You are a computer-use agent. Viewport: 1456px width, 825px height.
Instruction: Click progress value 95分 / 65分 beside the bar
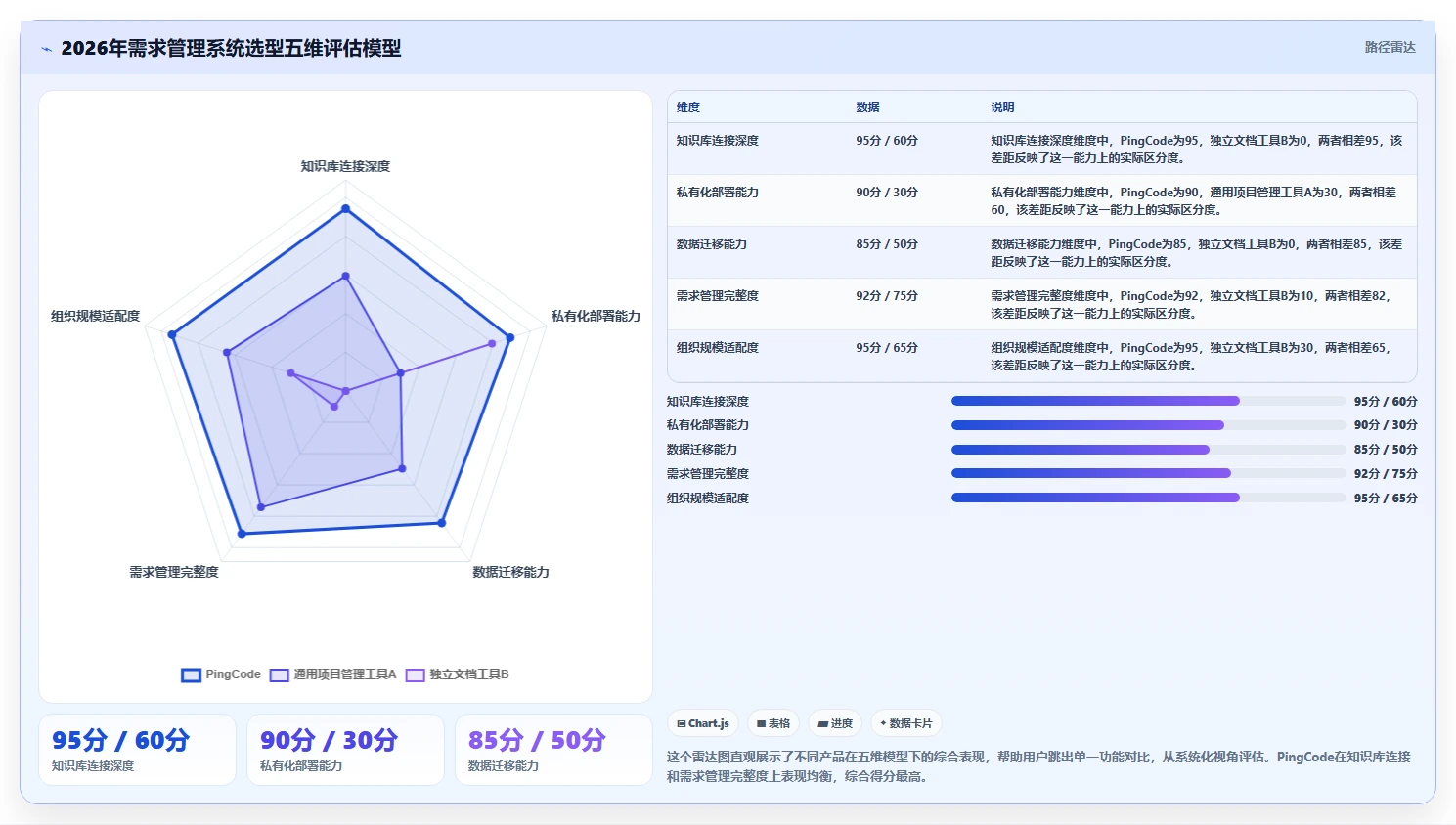[x=1385, y=499]
